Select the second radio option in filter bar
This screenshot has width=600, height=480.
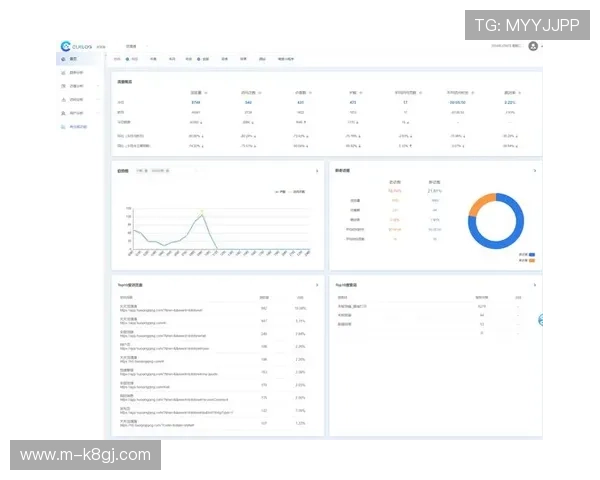point(198,60)
